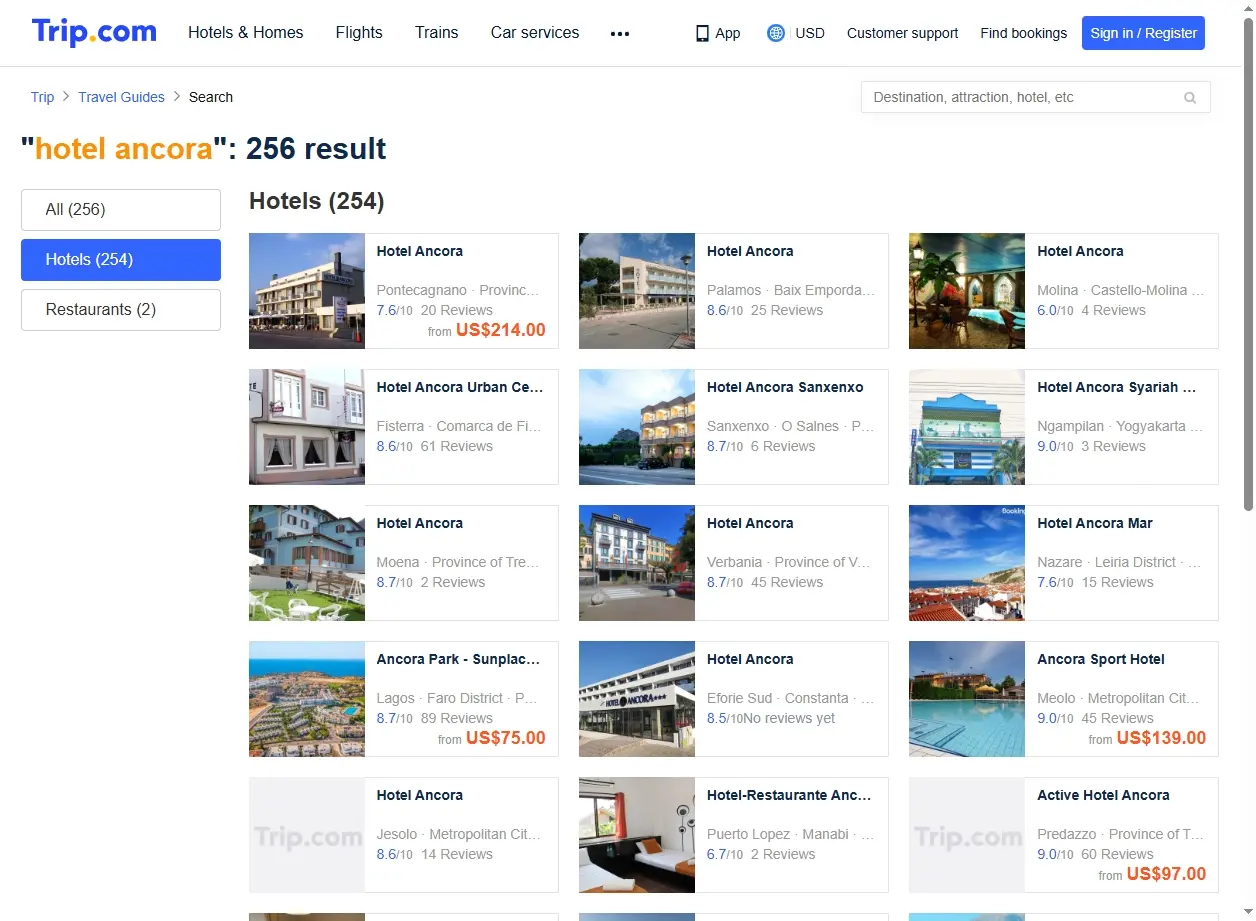Screen dimensions: 1256x921
Task: Open Hotel Ancora Verbania photo
Action: tap(637, 563)
